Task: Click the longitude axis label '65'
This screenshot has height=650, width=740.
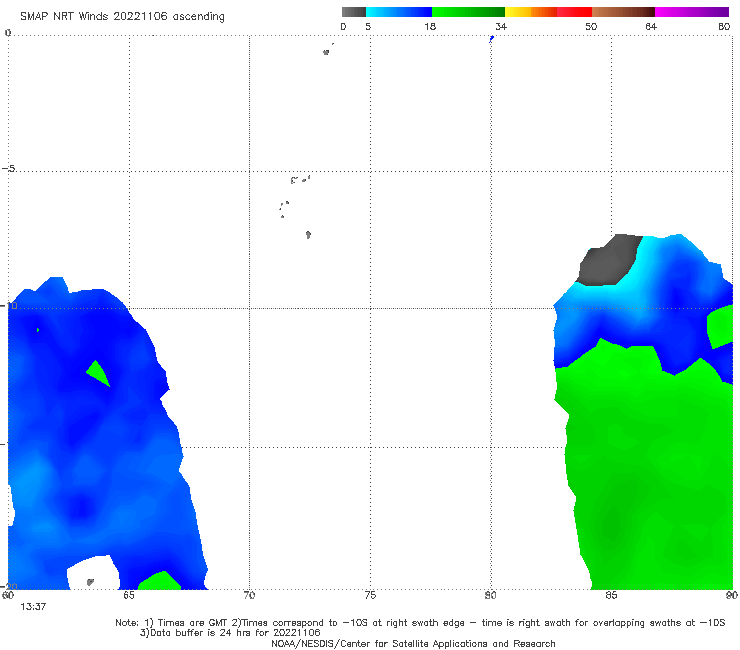Action: coord(129,595)
